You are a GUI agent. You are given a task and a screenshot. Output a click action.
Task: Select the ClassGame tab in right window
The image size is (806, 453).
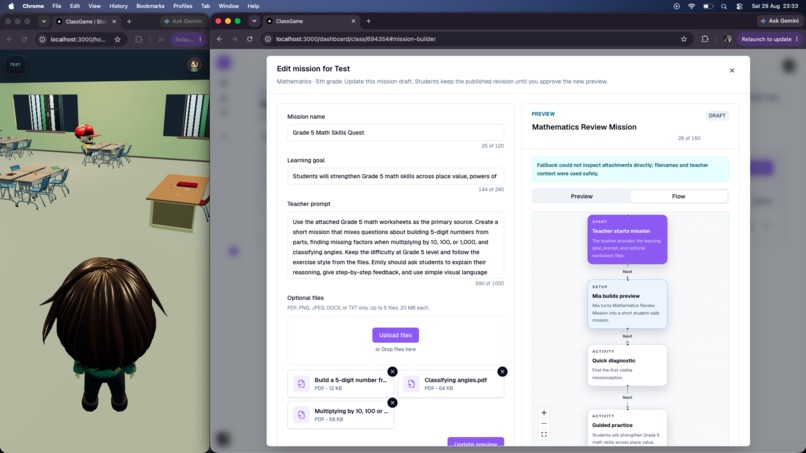[x=310, y=21]
